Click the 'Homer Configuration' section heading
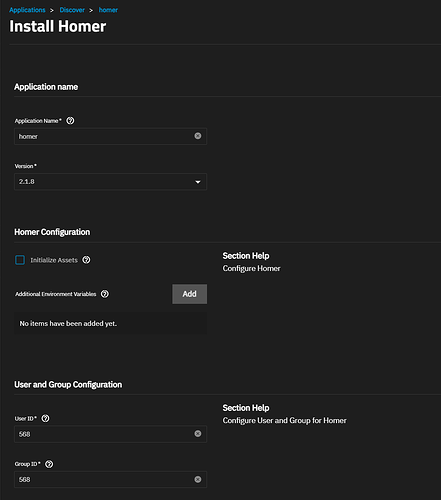Screen dimensions: 441x500 [x=52, y=232]
